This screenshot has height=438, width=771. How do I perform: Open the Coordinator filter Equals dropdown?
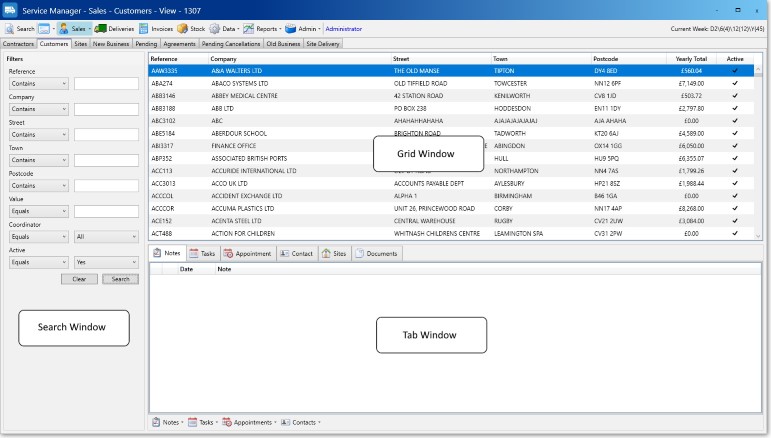tap(39, 237)
